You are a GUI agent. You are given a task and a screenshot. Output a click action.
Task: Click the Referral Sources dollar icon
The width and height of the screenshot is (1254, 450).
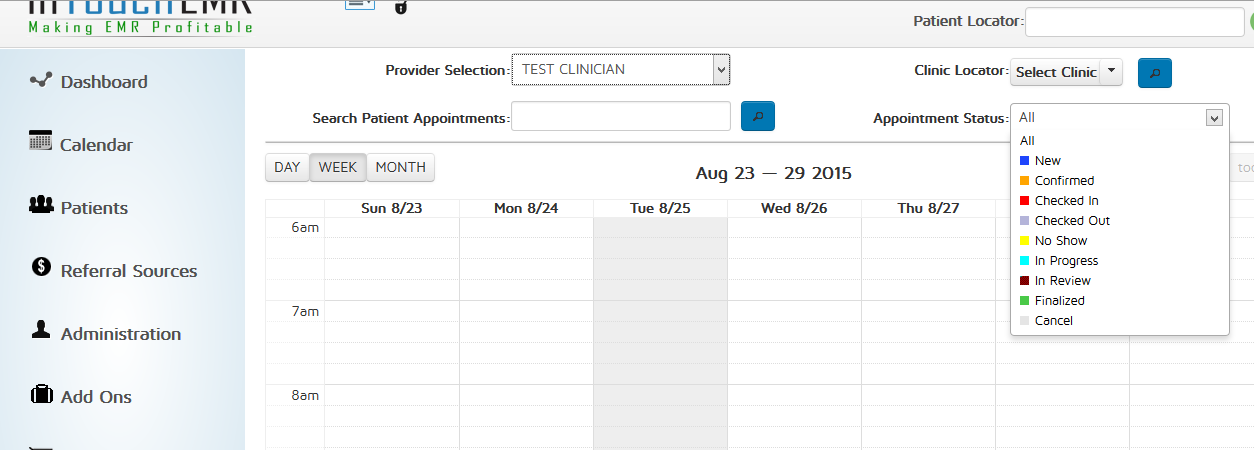(41, 267)
